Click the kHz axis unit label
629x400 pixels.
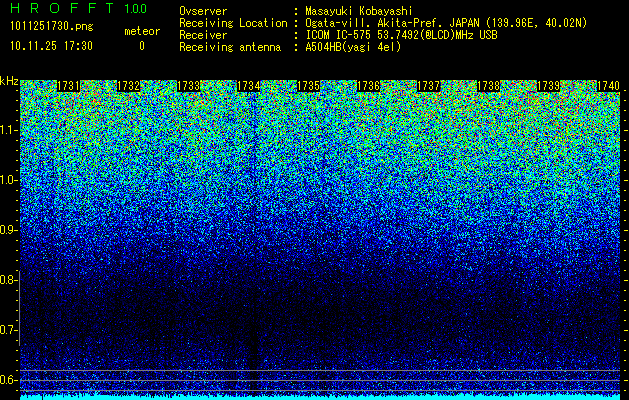point(9,81)
